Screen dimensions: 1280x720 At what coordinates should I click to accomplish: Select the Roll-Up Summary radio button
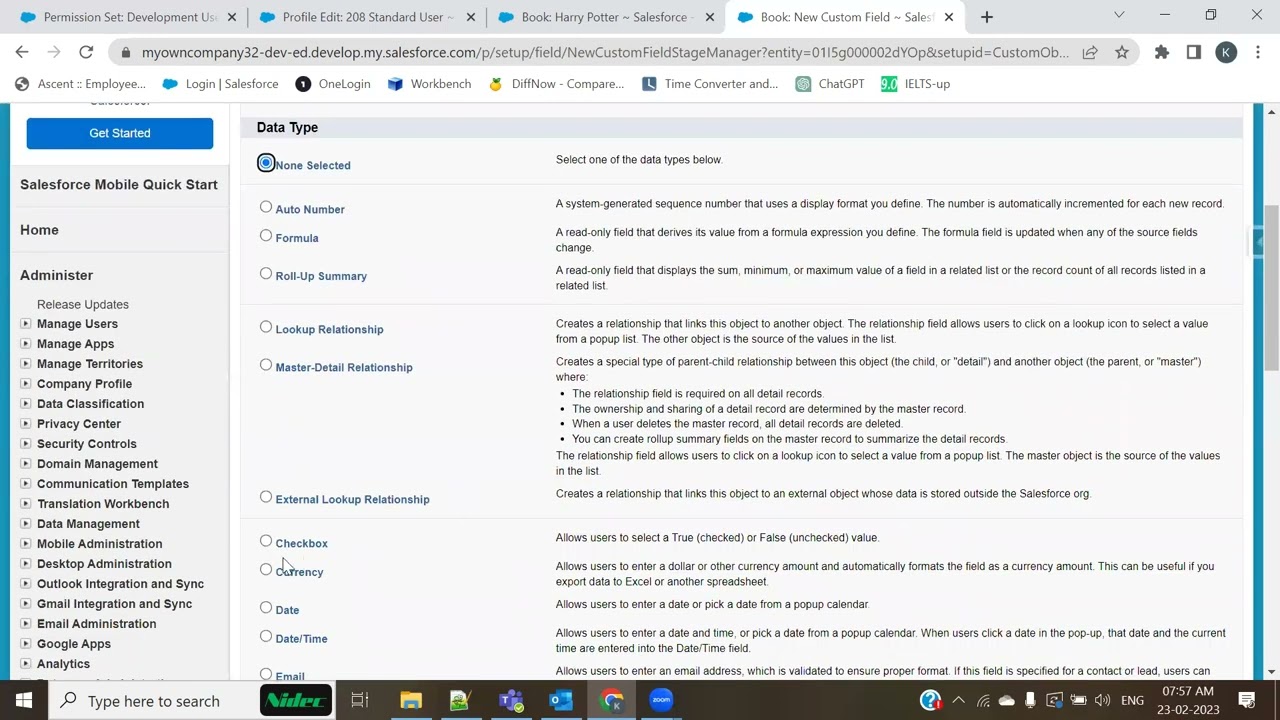(266, 274)
